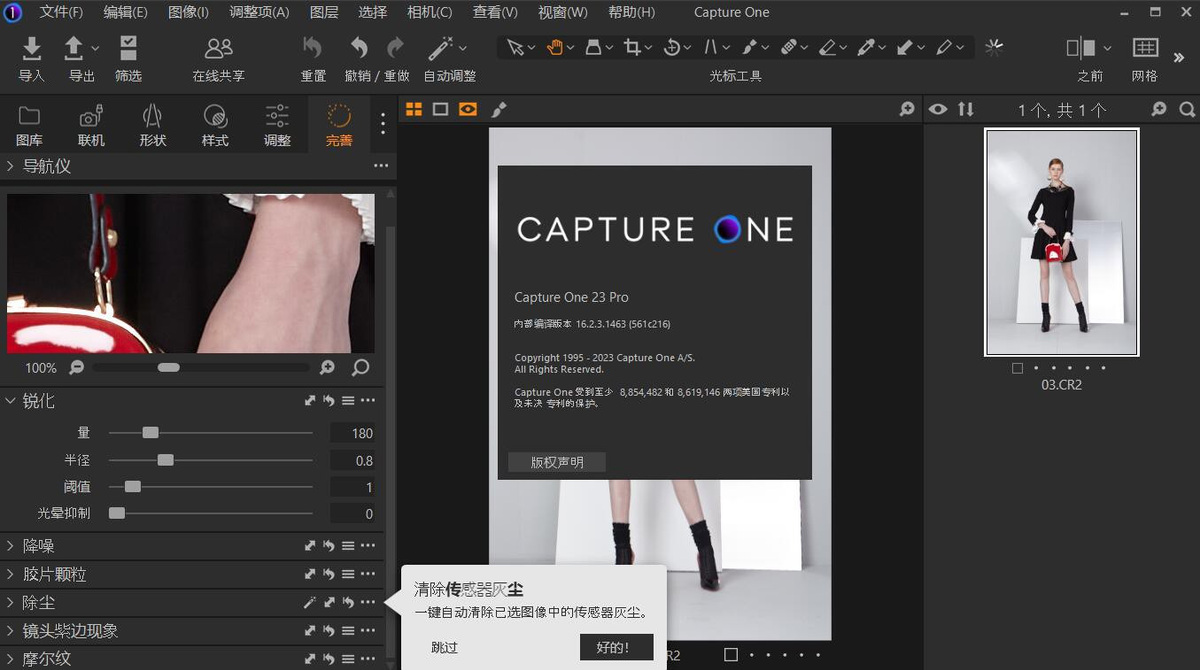Select the Apply Adjustments arrow tool
Viewport: 1200px width, 670px height.
(905, 47)
